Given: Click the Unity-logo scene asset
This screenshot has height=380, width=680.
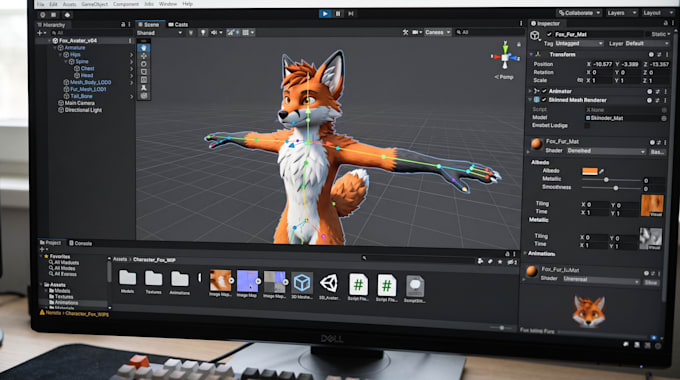Looking at the screenshot, I should coord(329,283).
